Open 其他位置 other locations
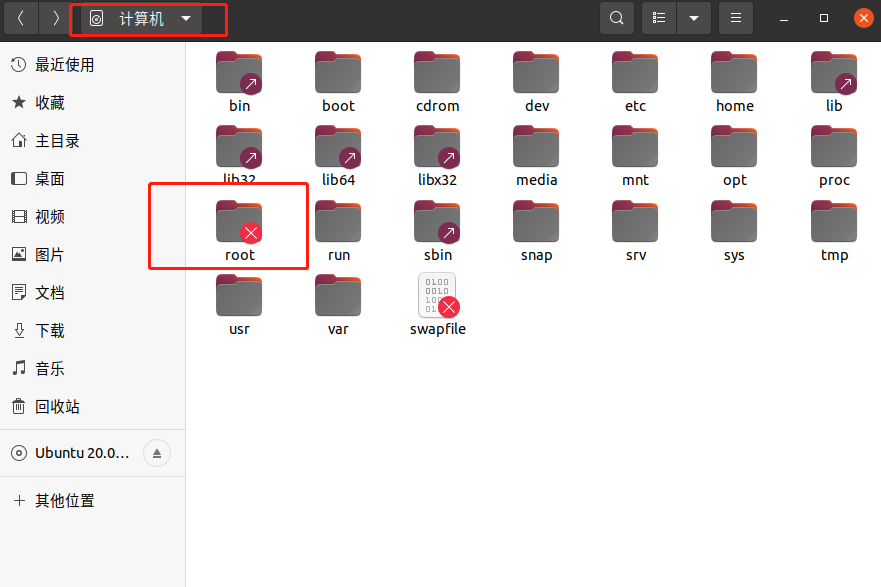The width and height of the screenshot is (881, 587). [93, 500]
